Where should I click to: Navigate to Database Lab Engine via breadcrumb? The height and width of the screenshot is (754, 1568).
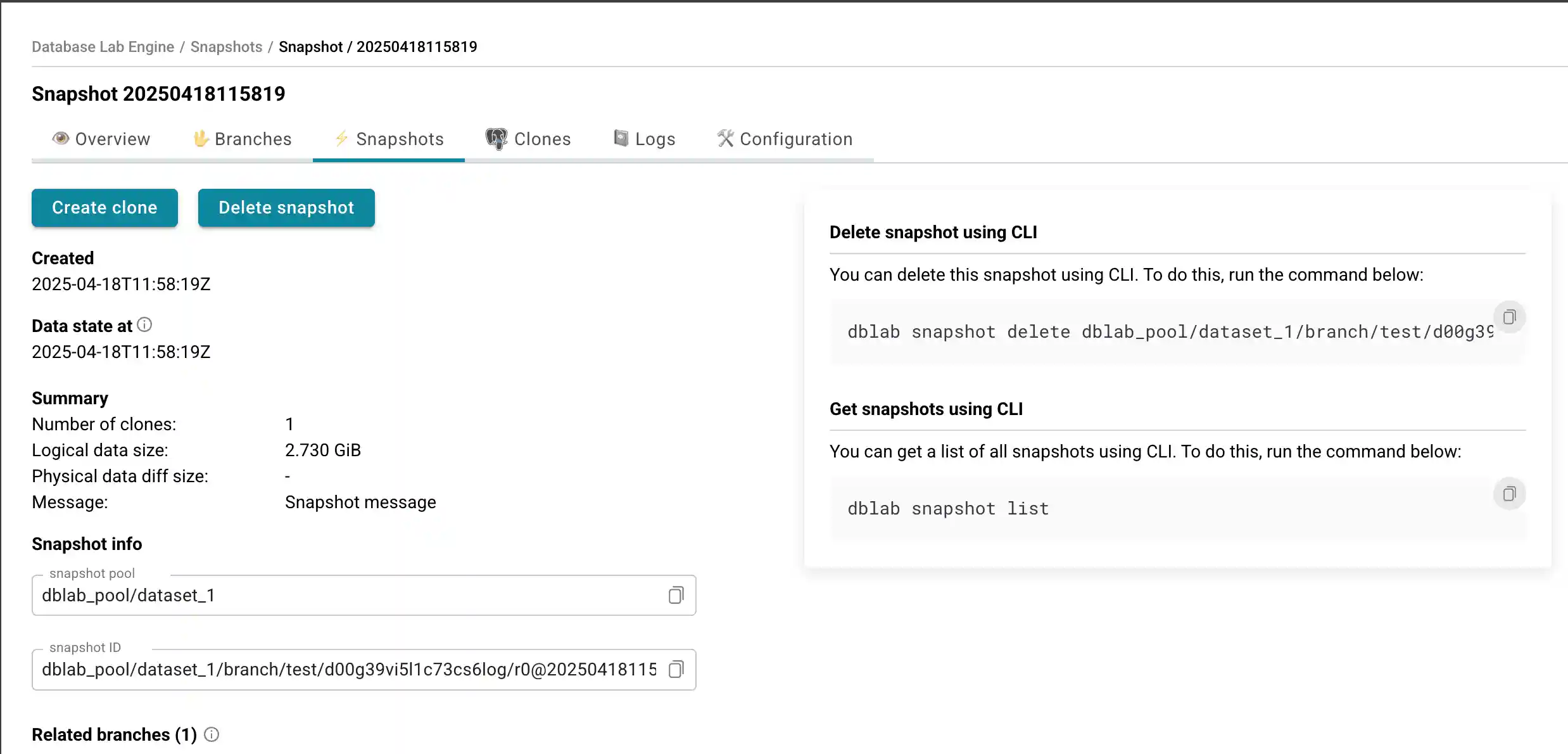tap(103, 46)
